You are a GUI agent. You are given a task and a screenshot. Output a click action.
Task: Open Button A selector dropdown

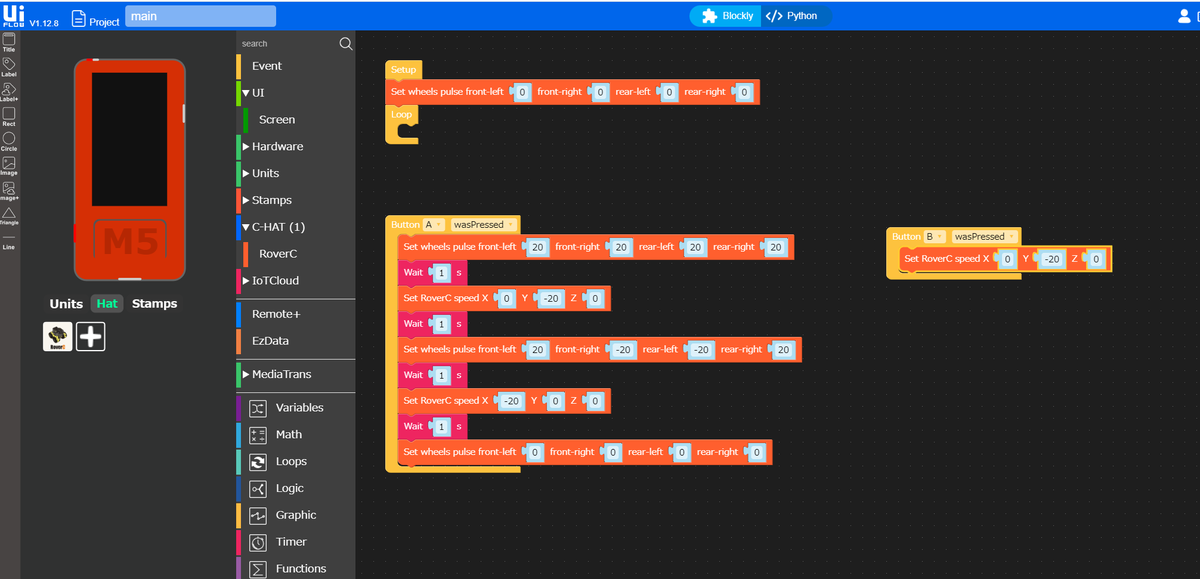435,225
